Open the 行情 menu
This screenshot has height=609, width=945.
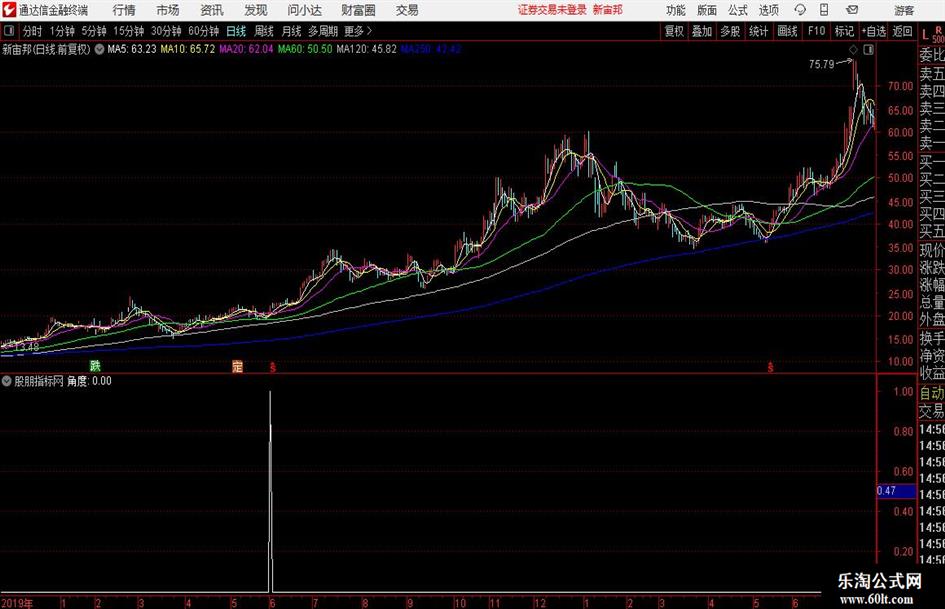[124, 10]
